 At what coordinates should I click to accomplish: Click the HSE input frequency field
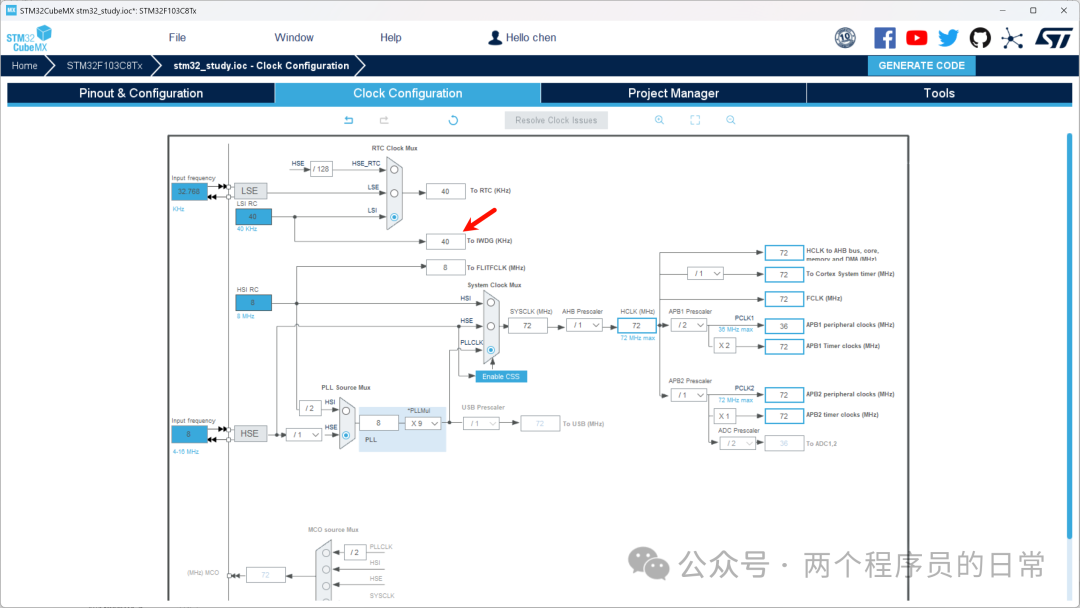pos(189,434)
